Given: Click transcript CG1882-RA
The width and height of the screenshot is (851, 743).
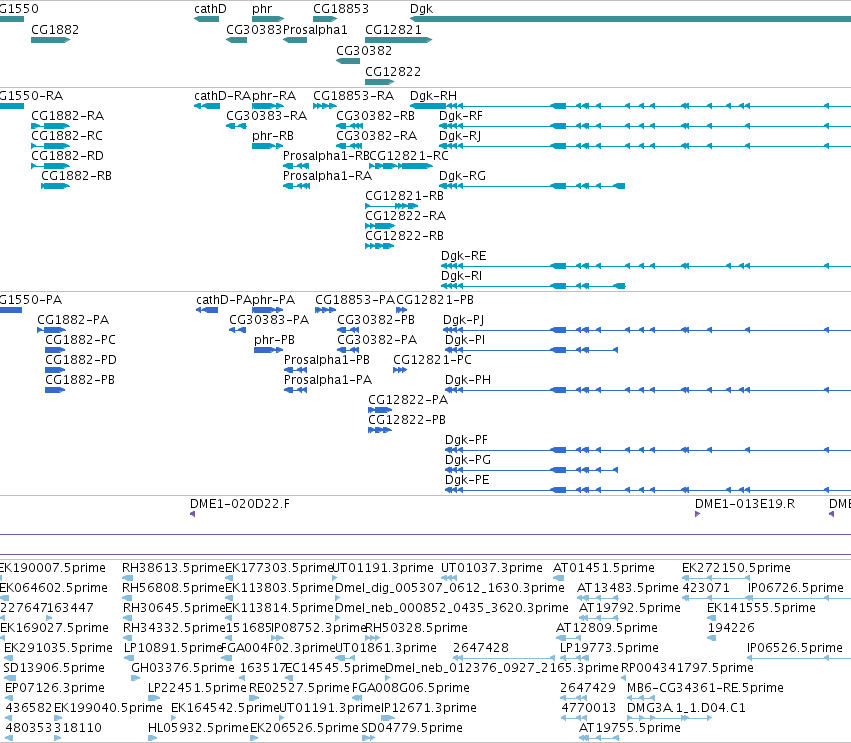Looking at the screenshot, I should click(67, 116).
